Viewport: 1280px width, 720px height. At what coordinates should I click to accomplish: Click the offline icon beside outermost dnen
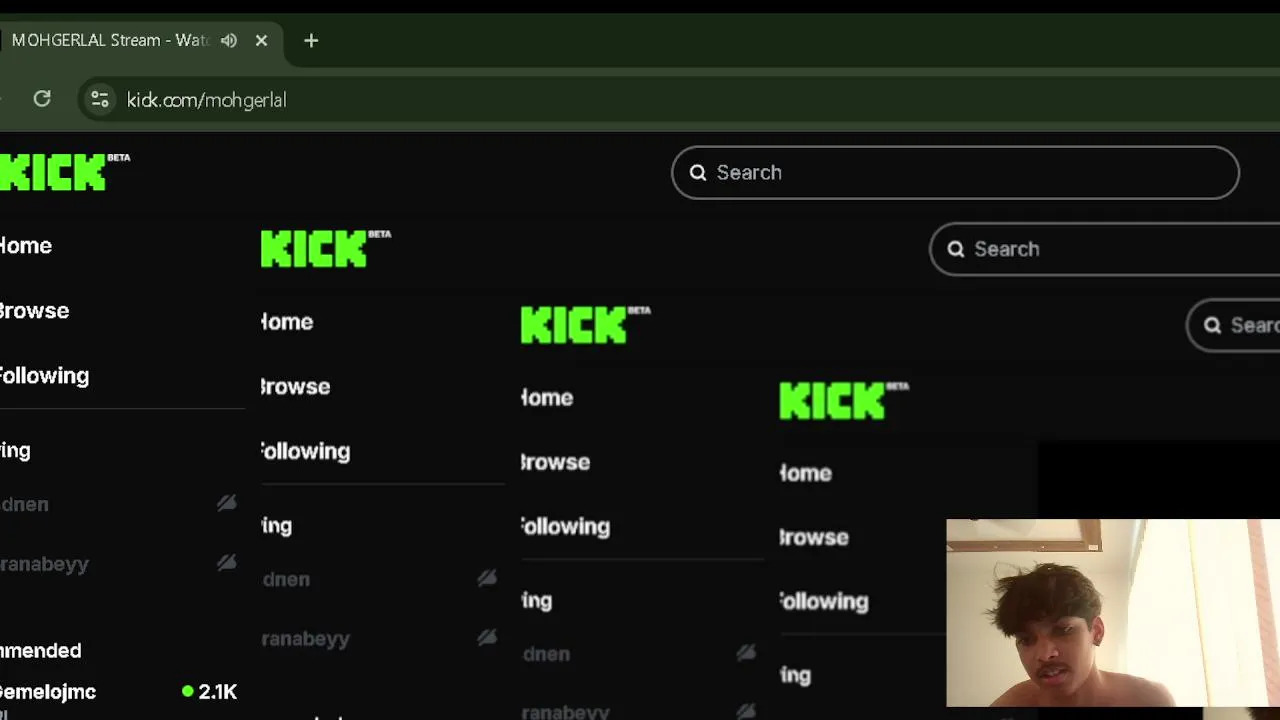click(227, 503)
